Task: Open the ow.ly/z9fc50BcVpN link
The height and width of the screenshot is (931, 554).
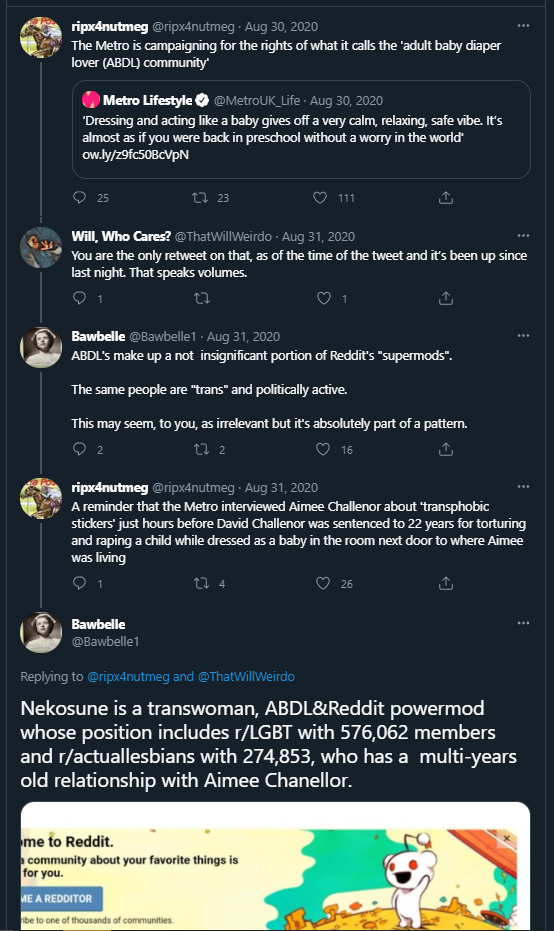Action: 135,154
